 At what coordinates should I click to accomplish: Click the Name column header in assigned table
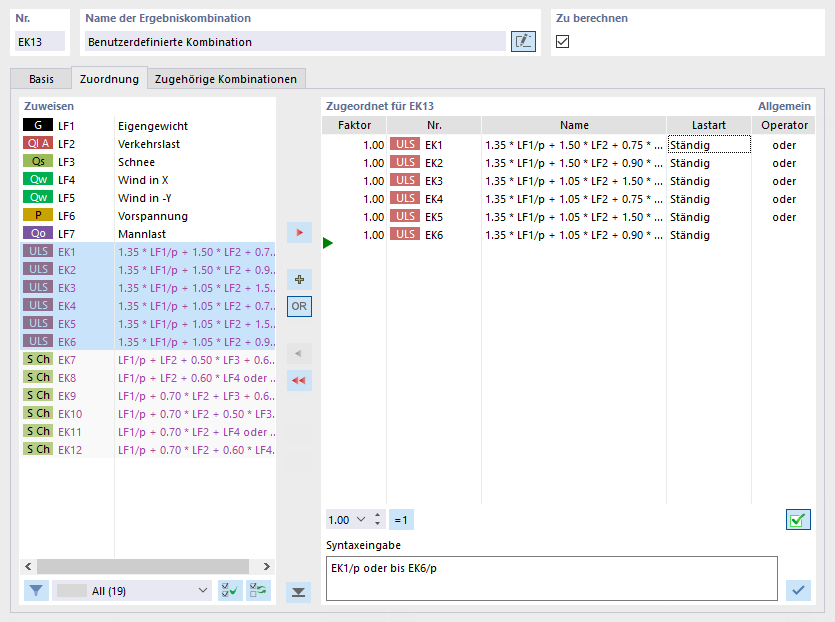(x=574, y=125)
